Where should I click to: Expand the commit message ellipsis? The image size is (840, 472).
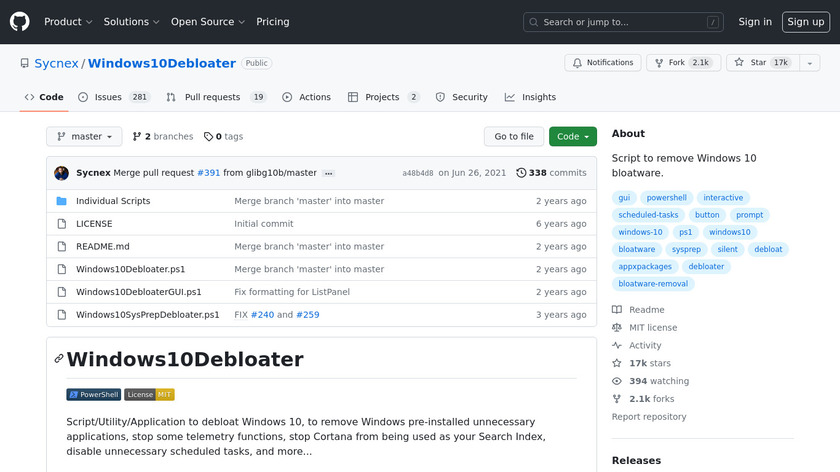coord(328,173)
